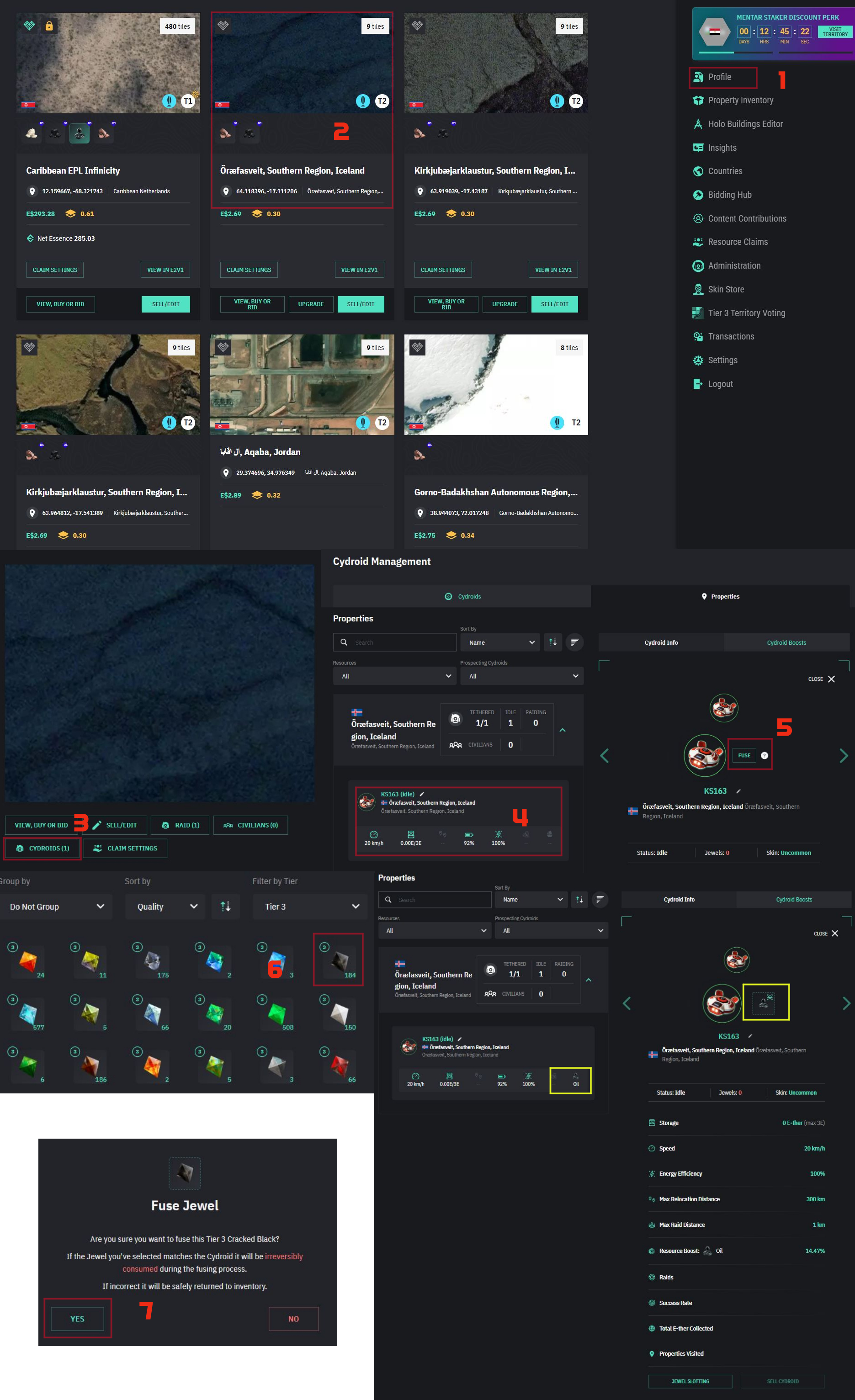Click the lock icon on Caribbean EPL Infinicity card

click(x=49, y=26)
